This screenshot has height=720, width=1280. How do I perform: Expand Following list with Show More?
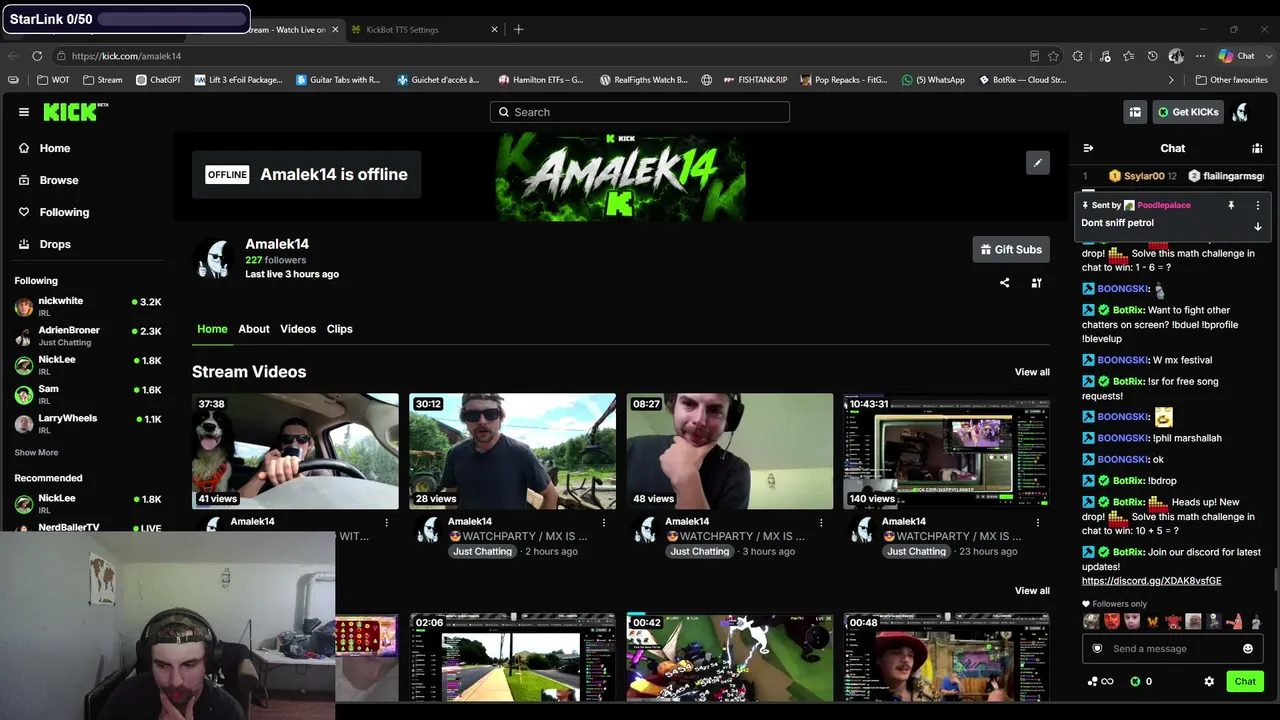click(36, 452)
